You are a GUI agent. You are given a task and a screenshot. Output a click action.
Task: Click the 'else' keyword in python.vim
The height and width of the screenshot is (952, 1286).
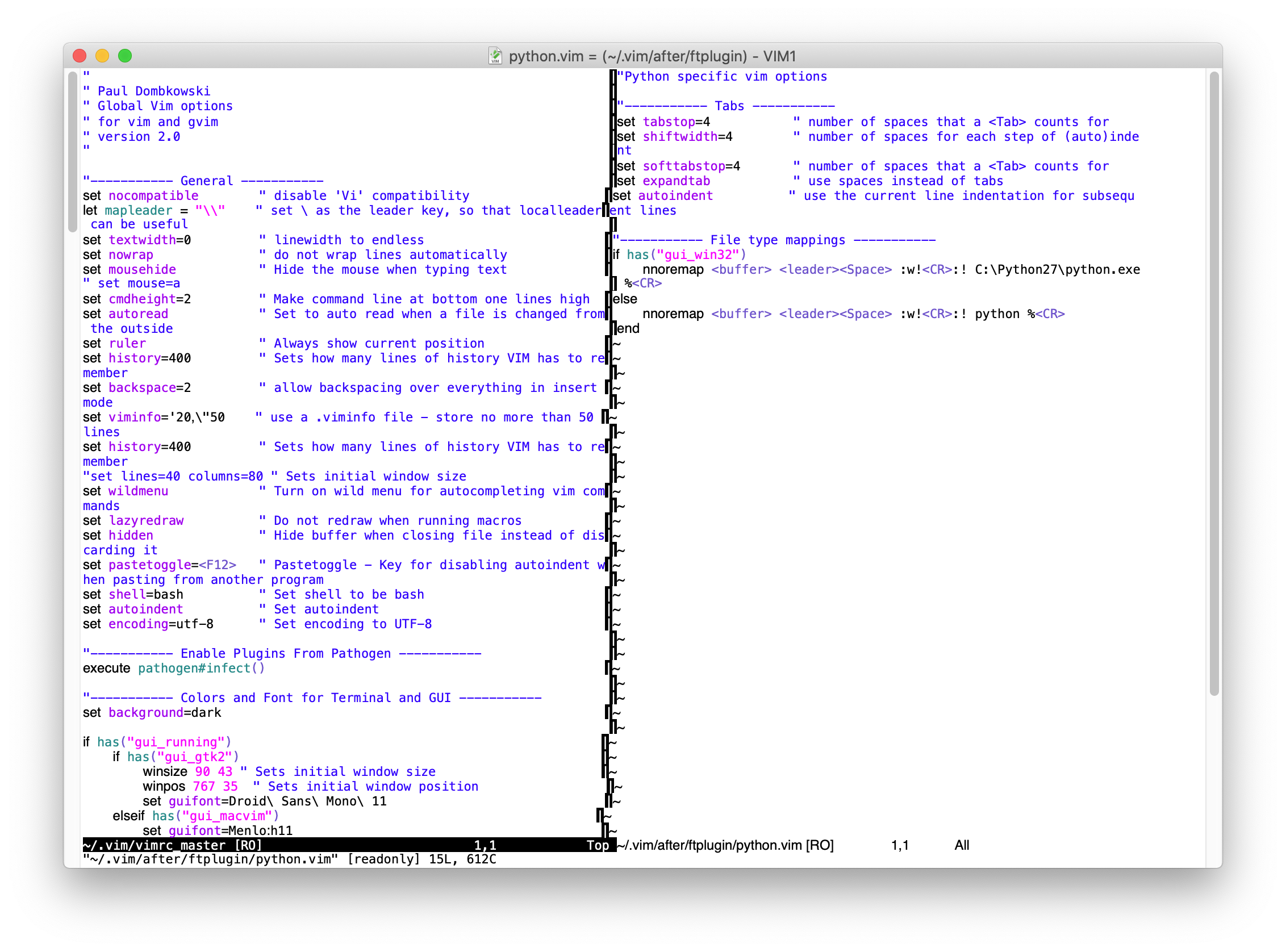[x=625, y=299]
